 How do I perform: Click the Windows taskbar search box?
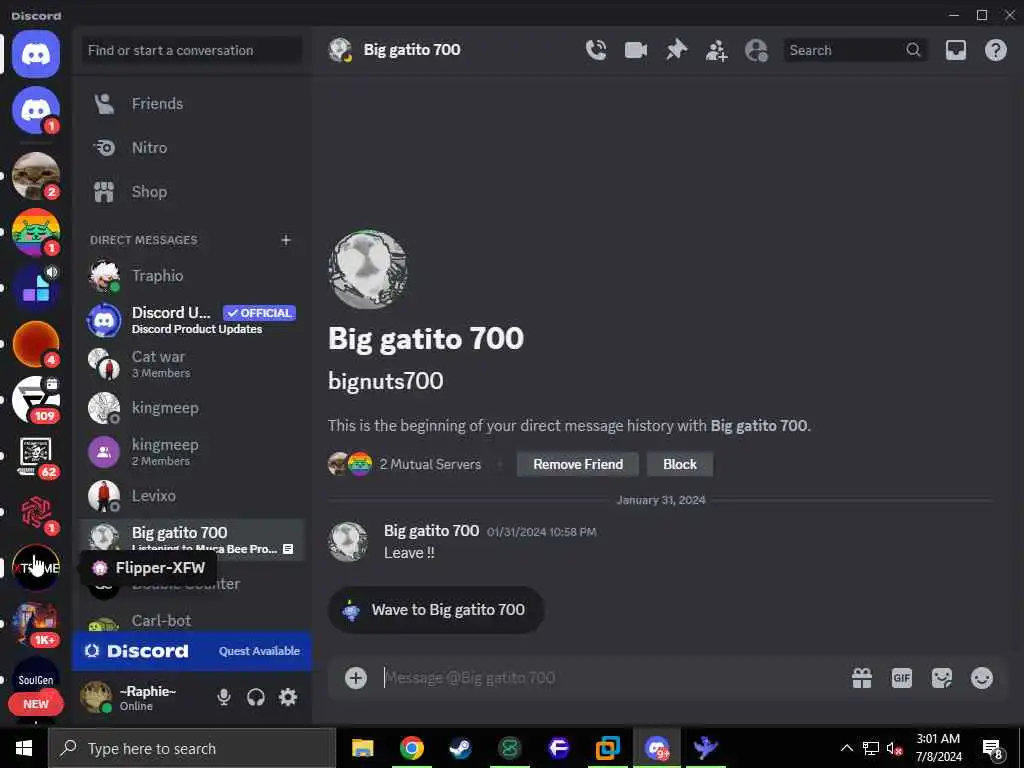click(x=192, y=748)
